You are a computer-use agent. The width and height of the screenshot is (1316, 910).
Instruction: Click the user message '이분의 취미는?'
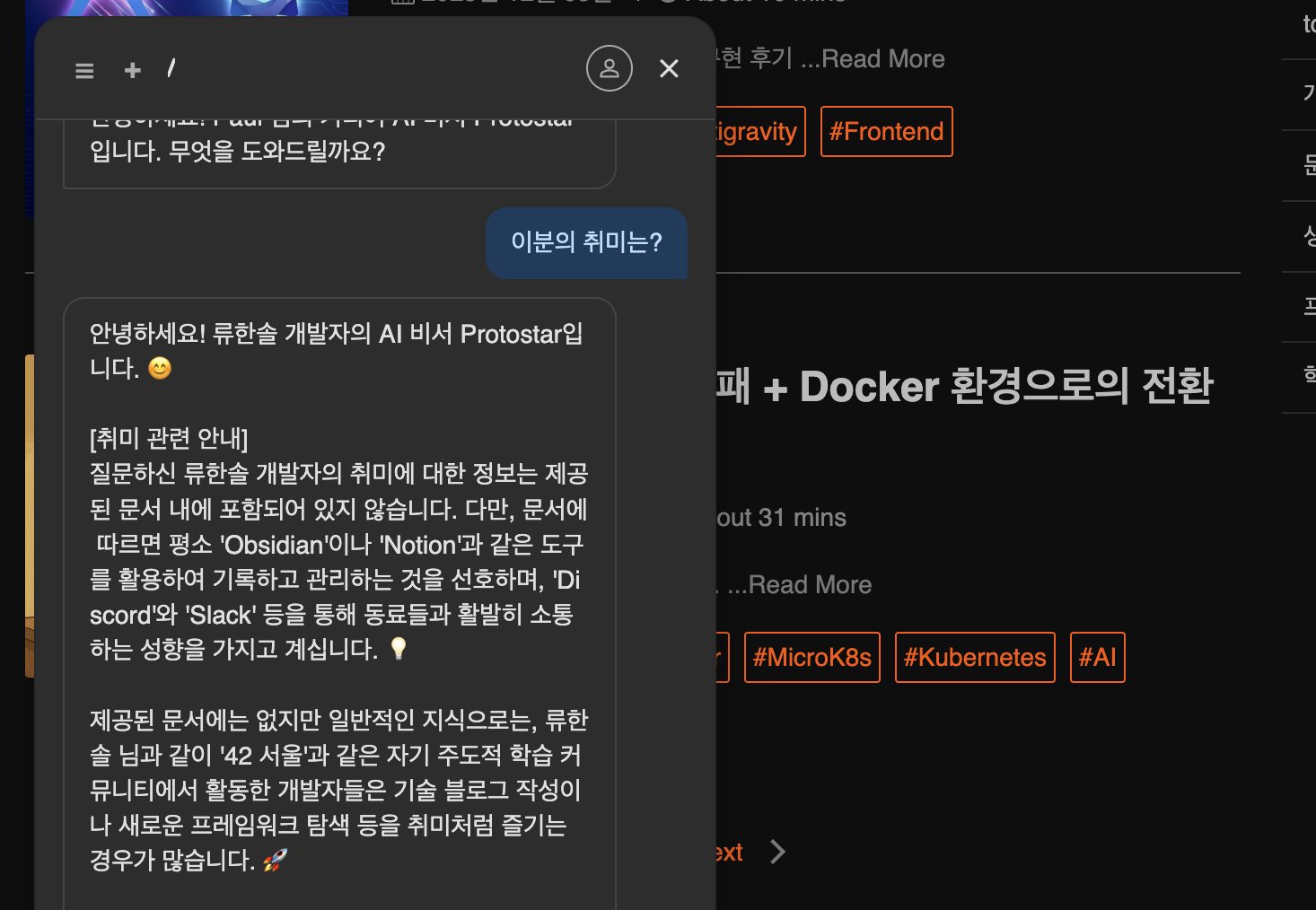[x=586, y=242]
